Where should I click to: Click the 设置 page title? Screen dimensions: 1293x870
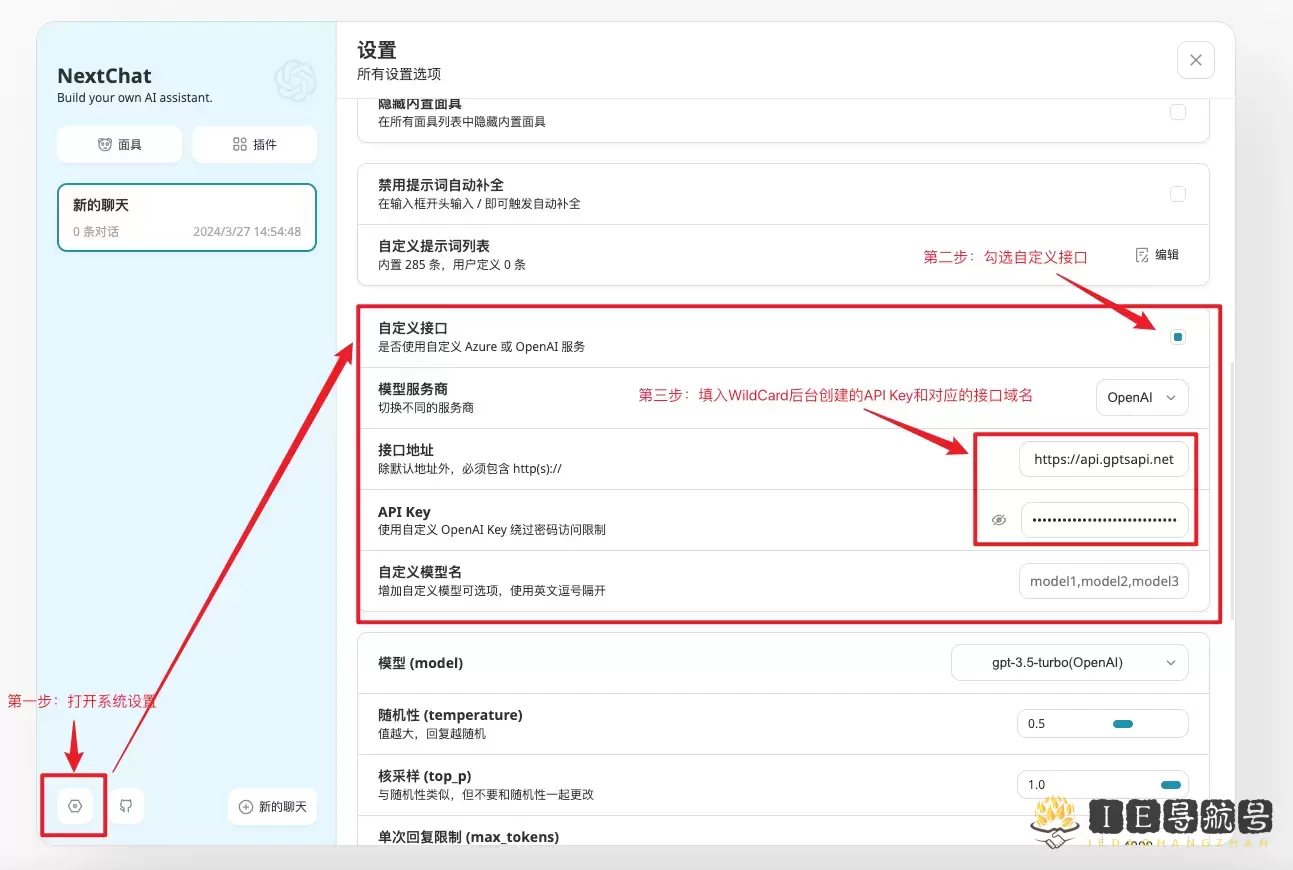click(377, 50)
